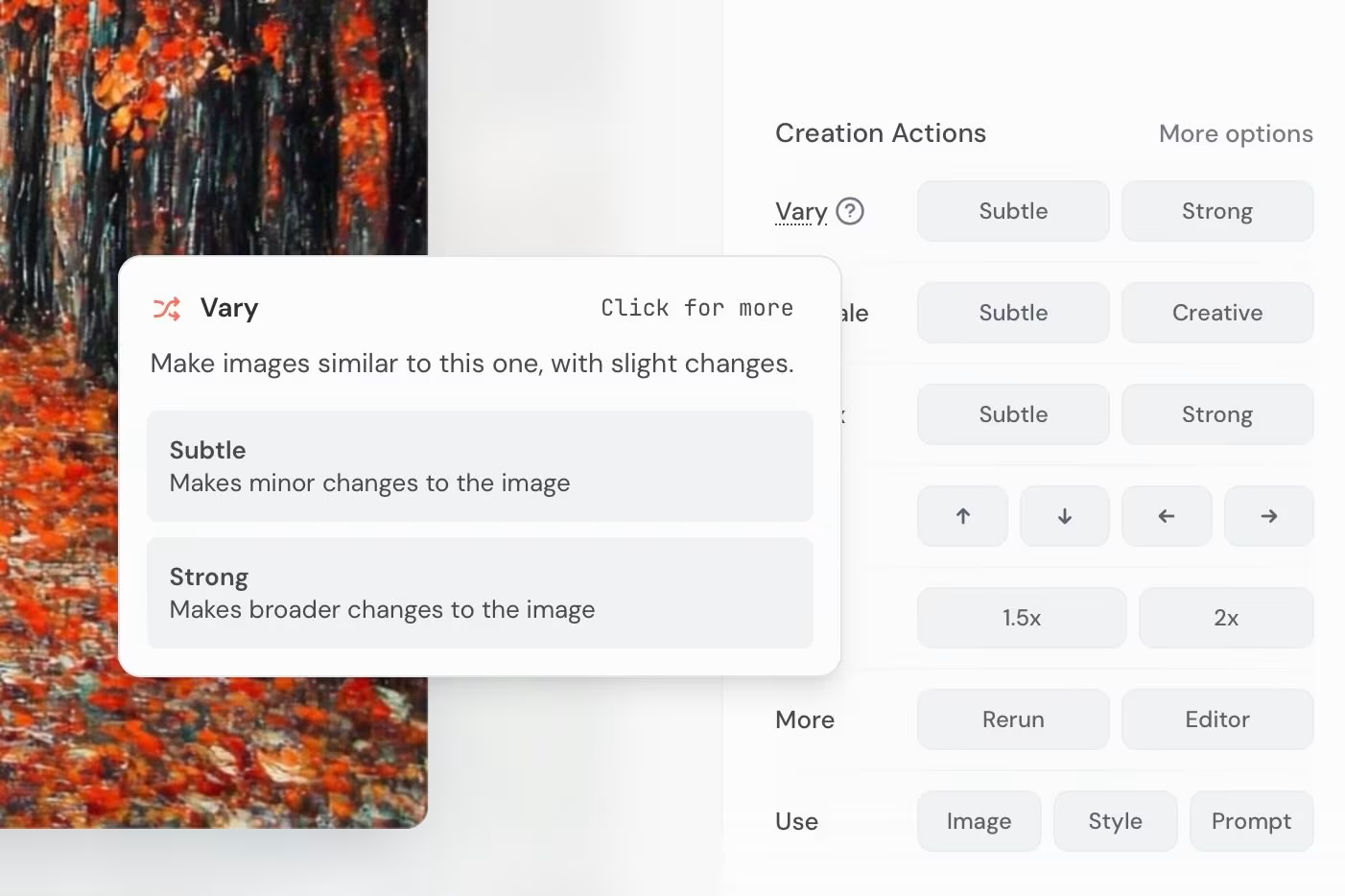
Task: Select Strong next to Vary
Action: [1216, 211]
